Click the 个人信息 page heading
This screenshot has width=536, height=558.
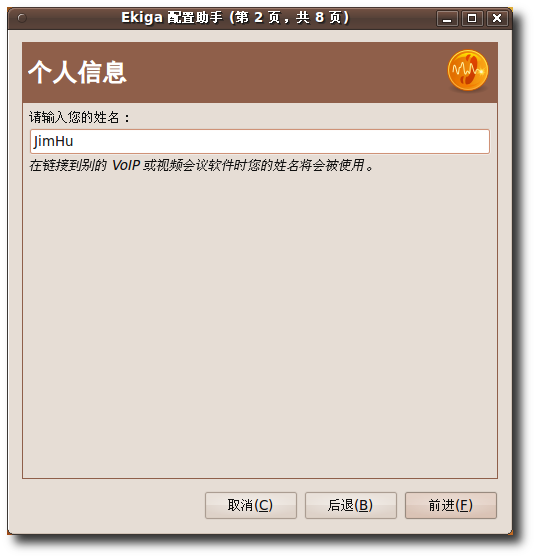77,72
